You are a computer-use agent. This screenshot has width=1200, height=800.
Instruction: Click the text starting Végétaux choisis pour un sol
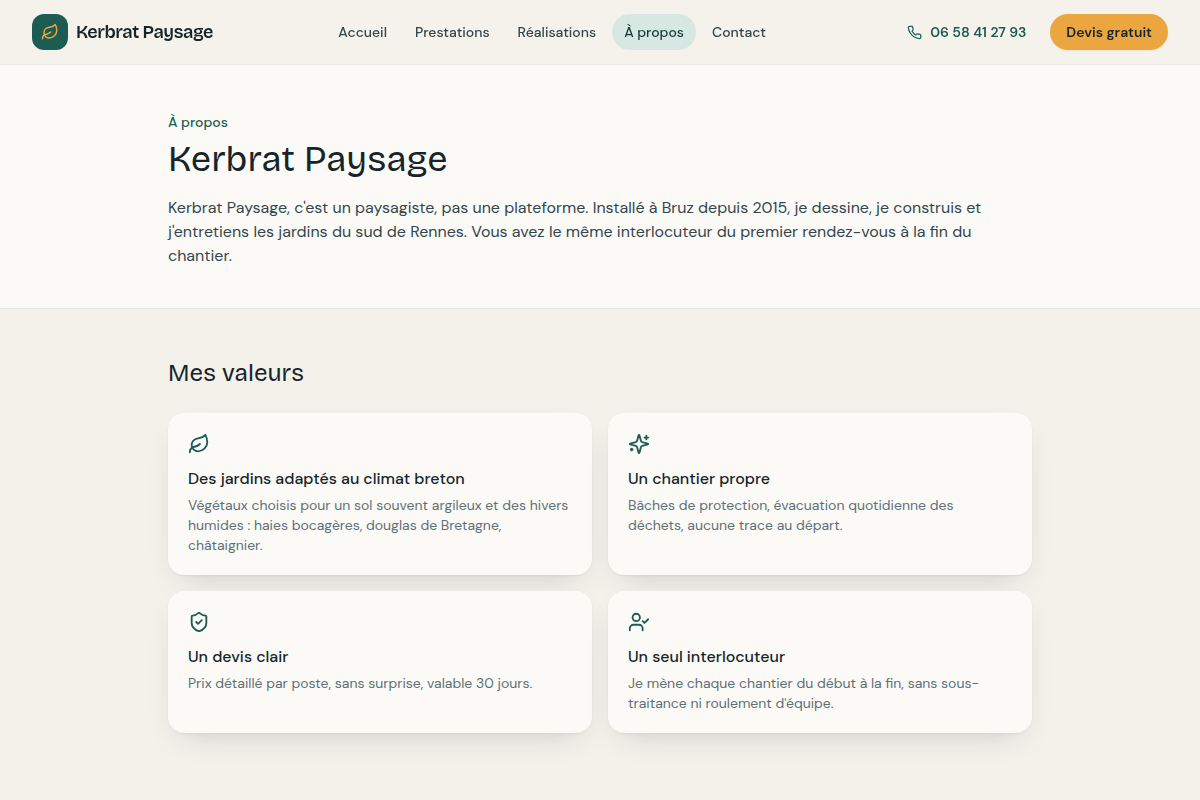[378, 525]
